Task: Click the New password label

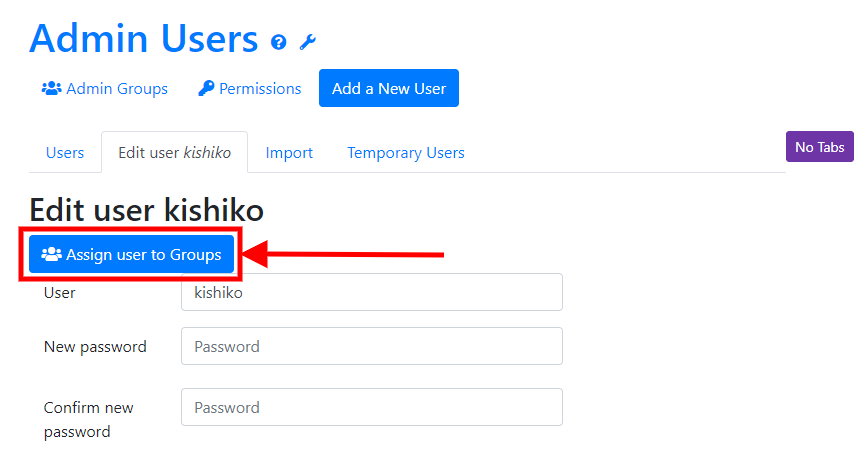Action: click(95, 347)
